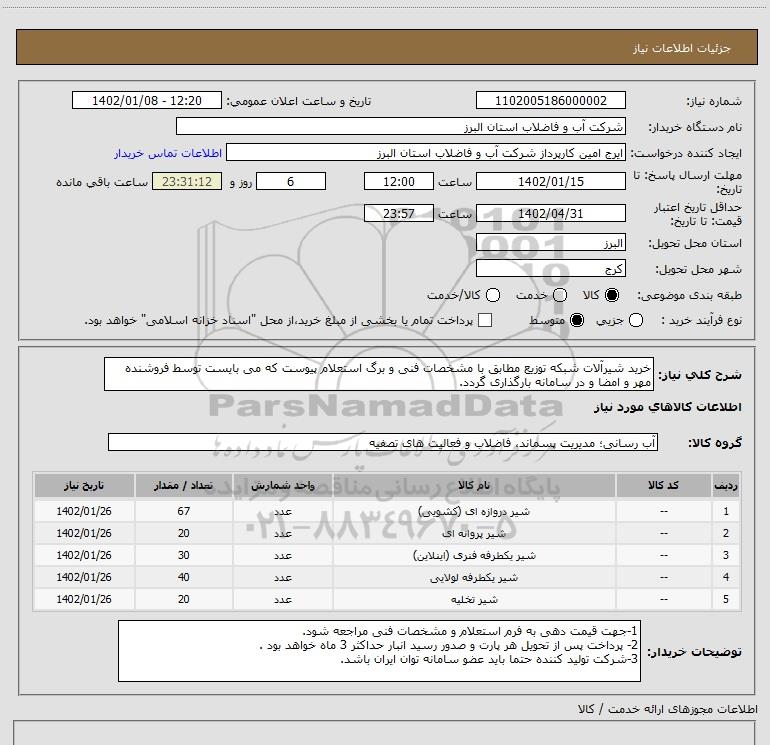Select row شیر پروانه ای
Image resolution: width=770 pixels, height=745 pixels.
(x=387, y=533)
